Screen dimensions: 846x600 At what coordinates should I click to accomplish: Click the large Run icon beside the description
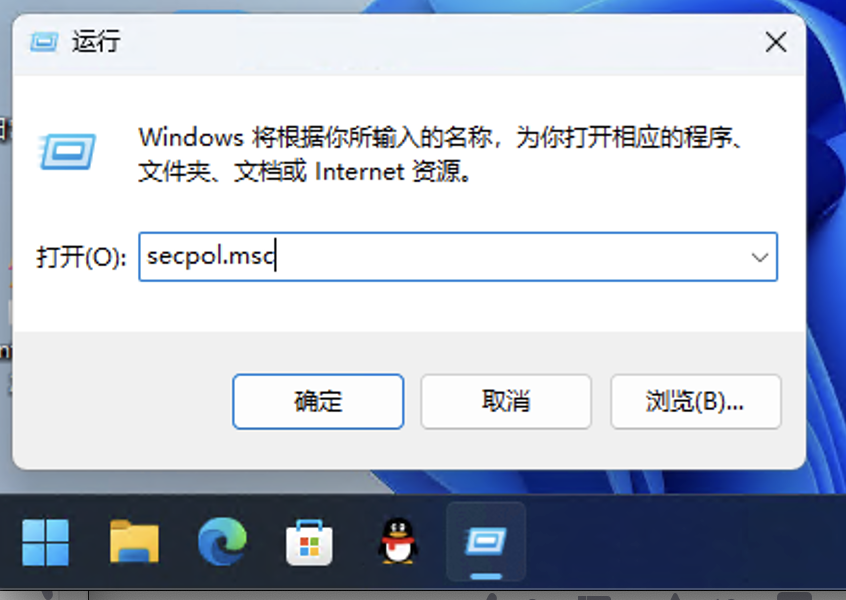tap(67, 151)
